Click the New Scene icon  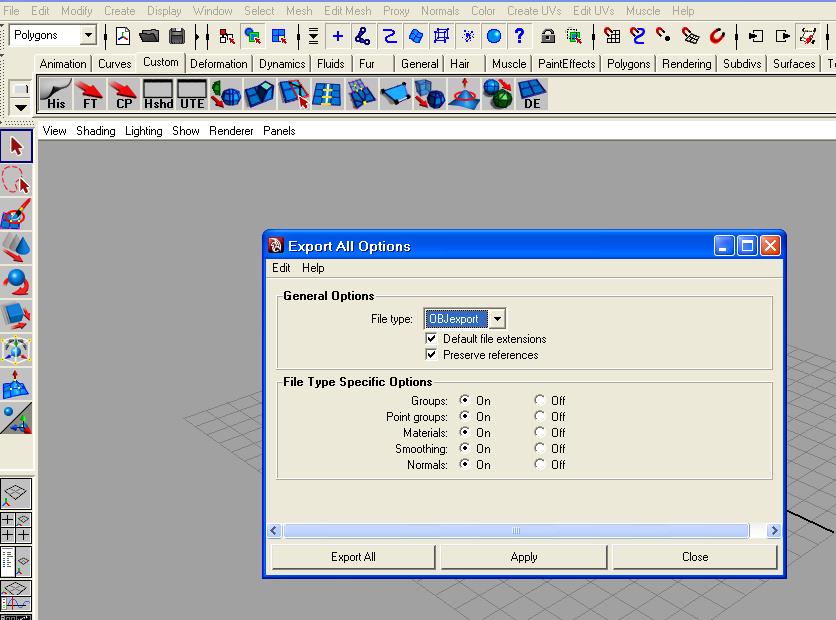coord(123,36)
